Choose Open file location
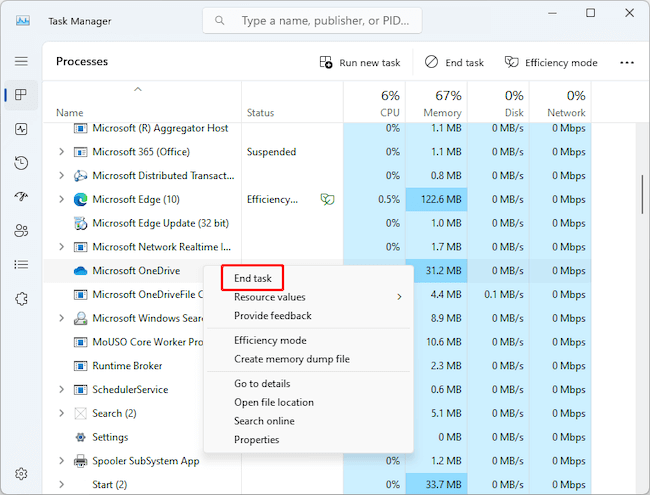 coord(308,402)
